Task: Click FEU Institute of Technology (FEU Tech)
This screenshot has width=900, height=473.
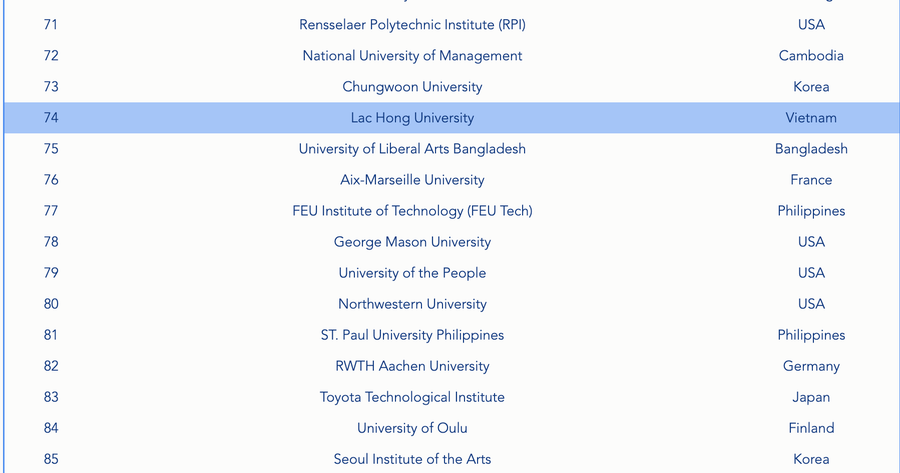Action: pos(412,211)
